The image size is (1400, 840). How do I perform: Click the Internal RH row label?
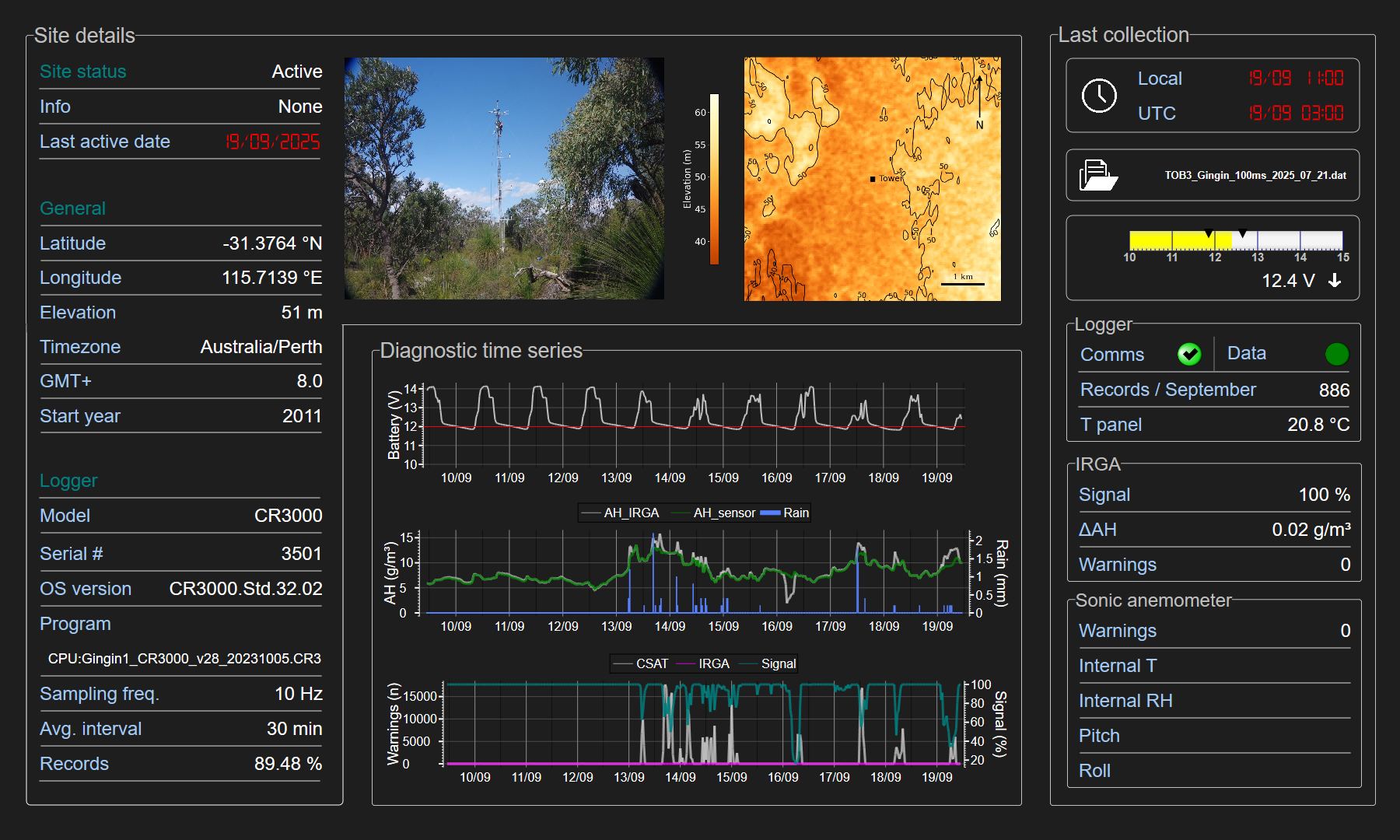tap(1125, 701)
